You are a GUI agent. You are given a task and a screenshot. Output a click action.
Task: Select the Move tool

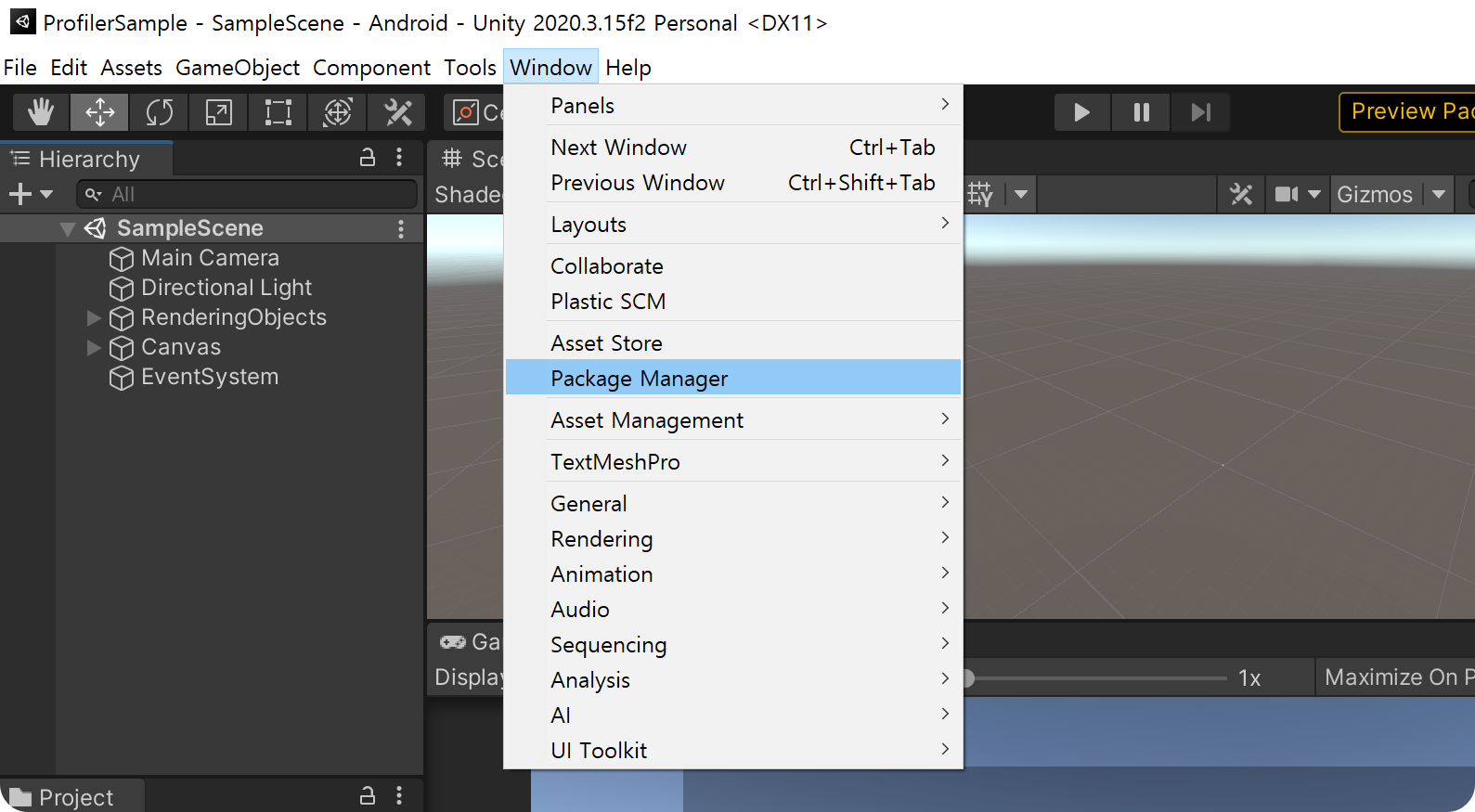pos(99,112)
